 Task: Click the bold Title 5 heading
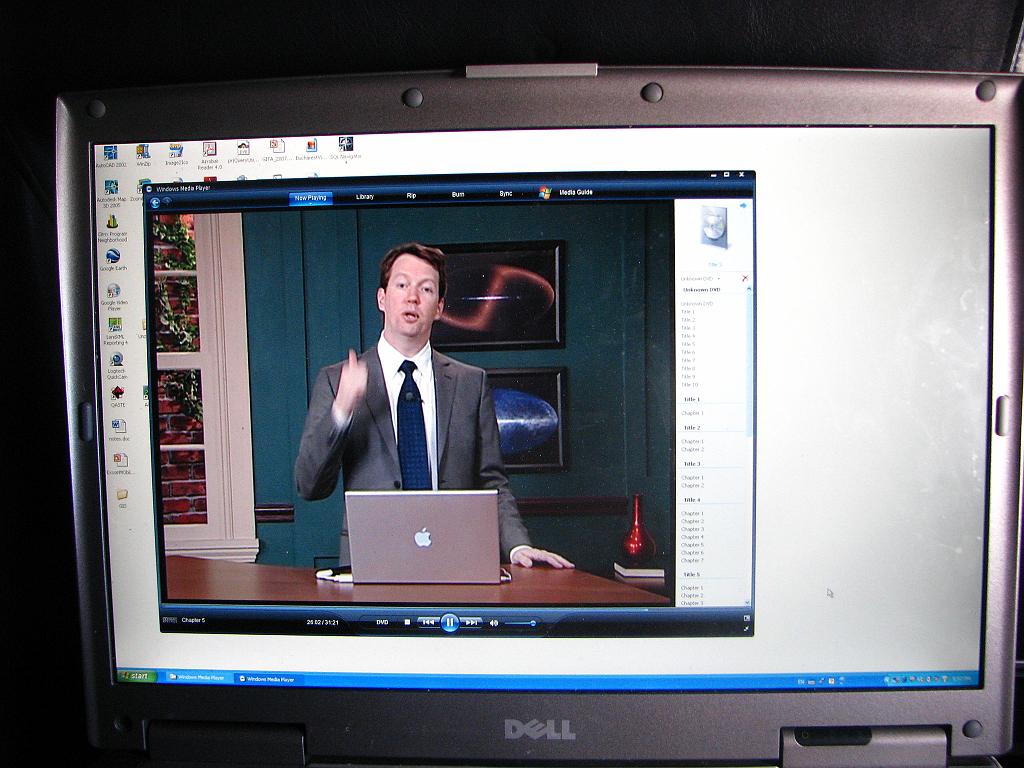pos(692,575)
